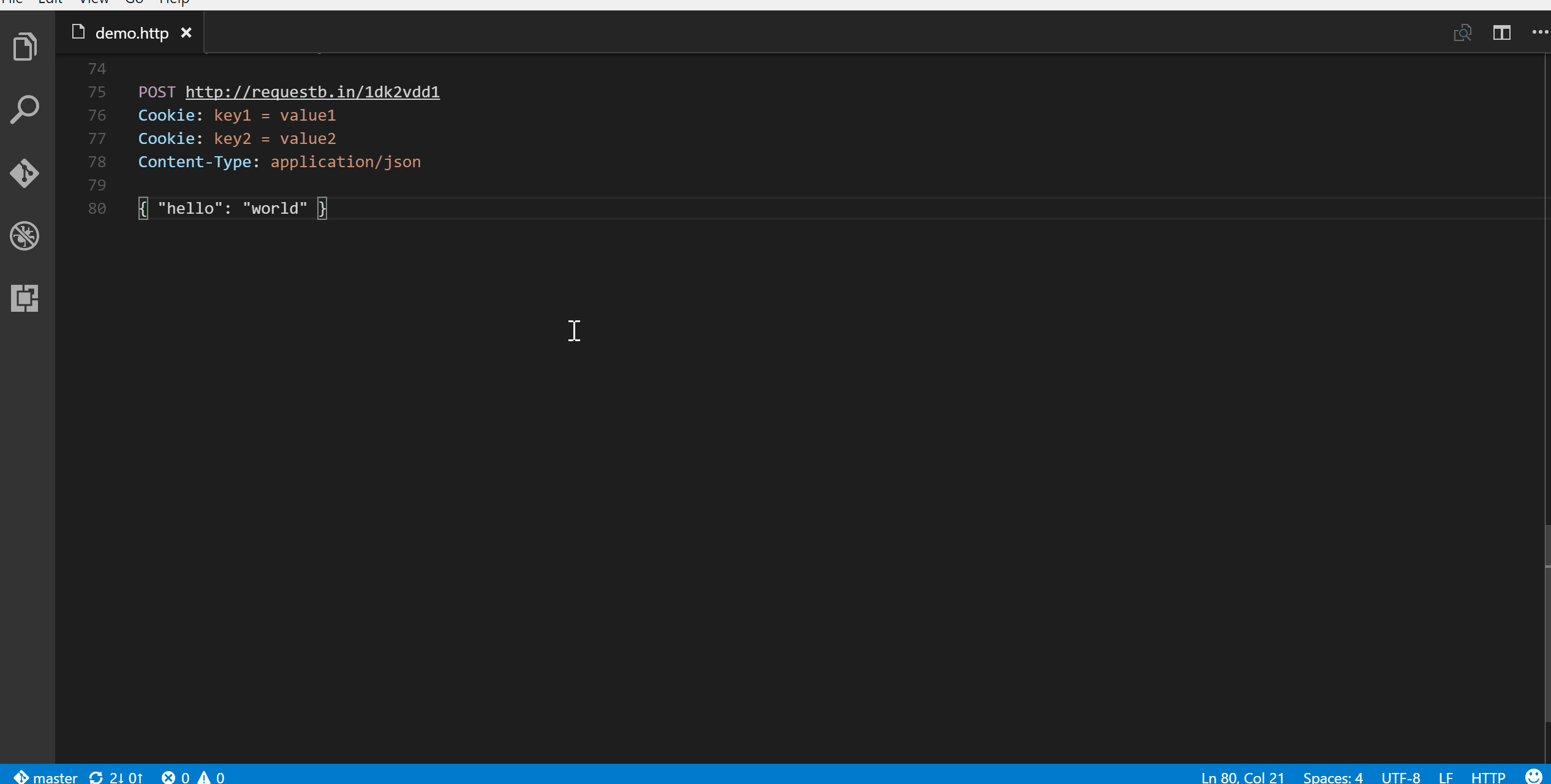Screen dimensions: 1551x784
Task: Open URL http://requestb.in/1dk2vdd1
Action: pos(312,92)
